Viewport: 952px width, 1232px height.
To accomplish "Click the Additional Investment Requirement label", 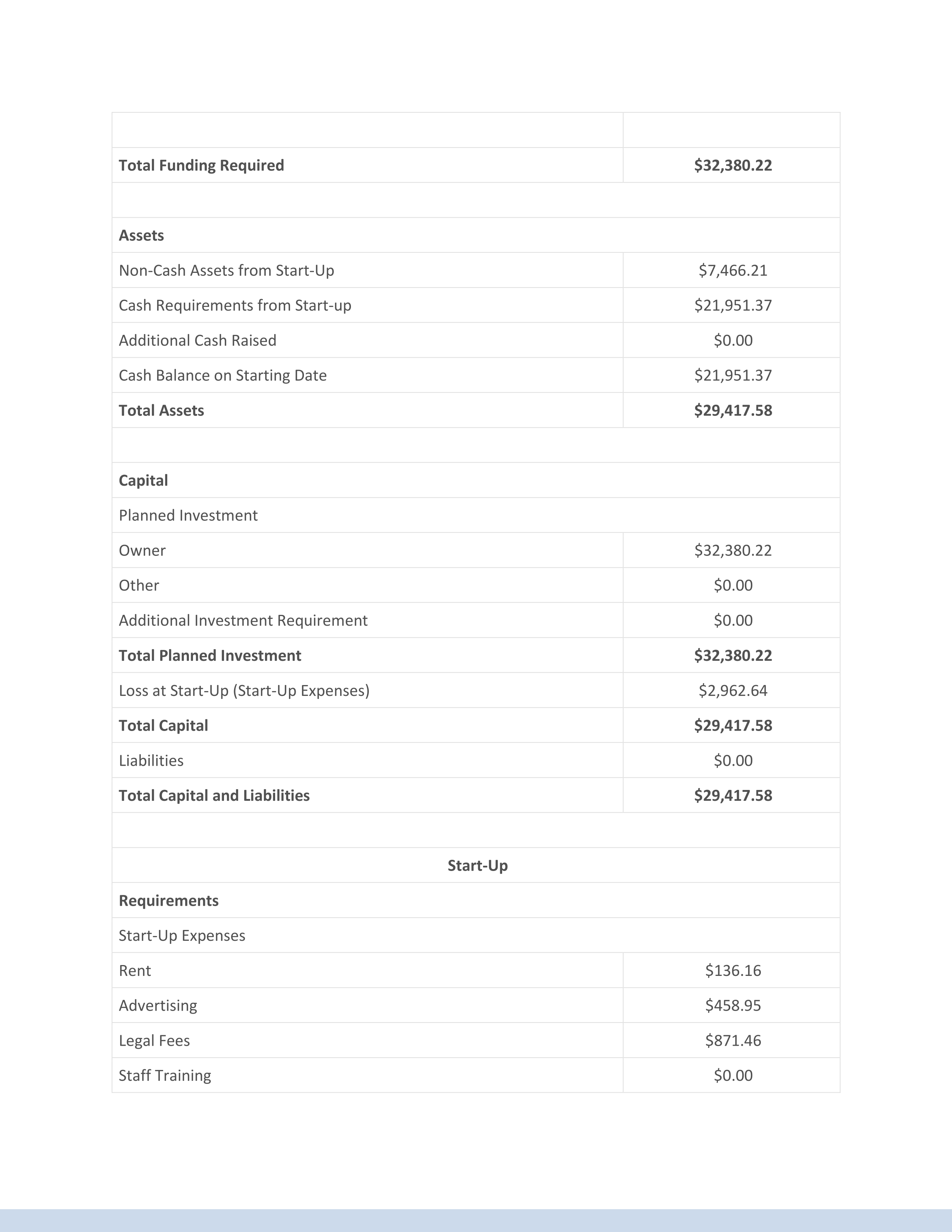I will [x=243, y=620].
